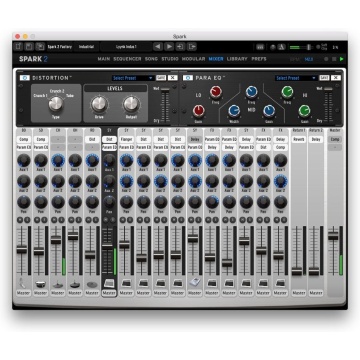Click the save project disk icon
This screenshot has height=360, width=360.
(x=29, y=47)
